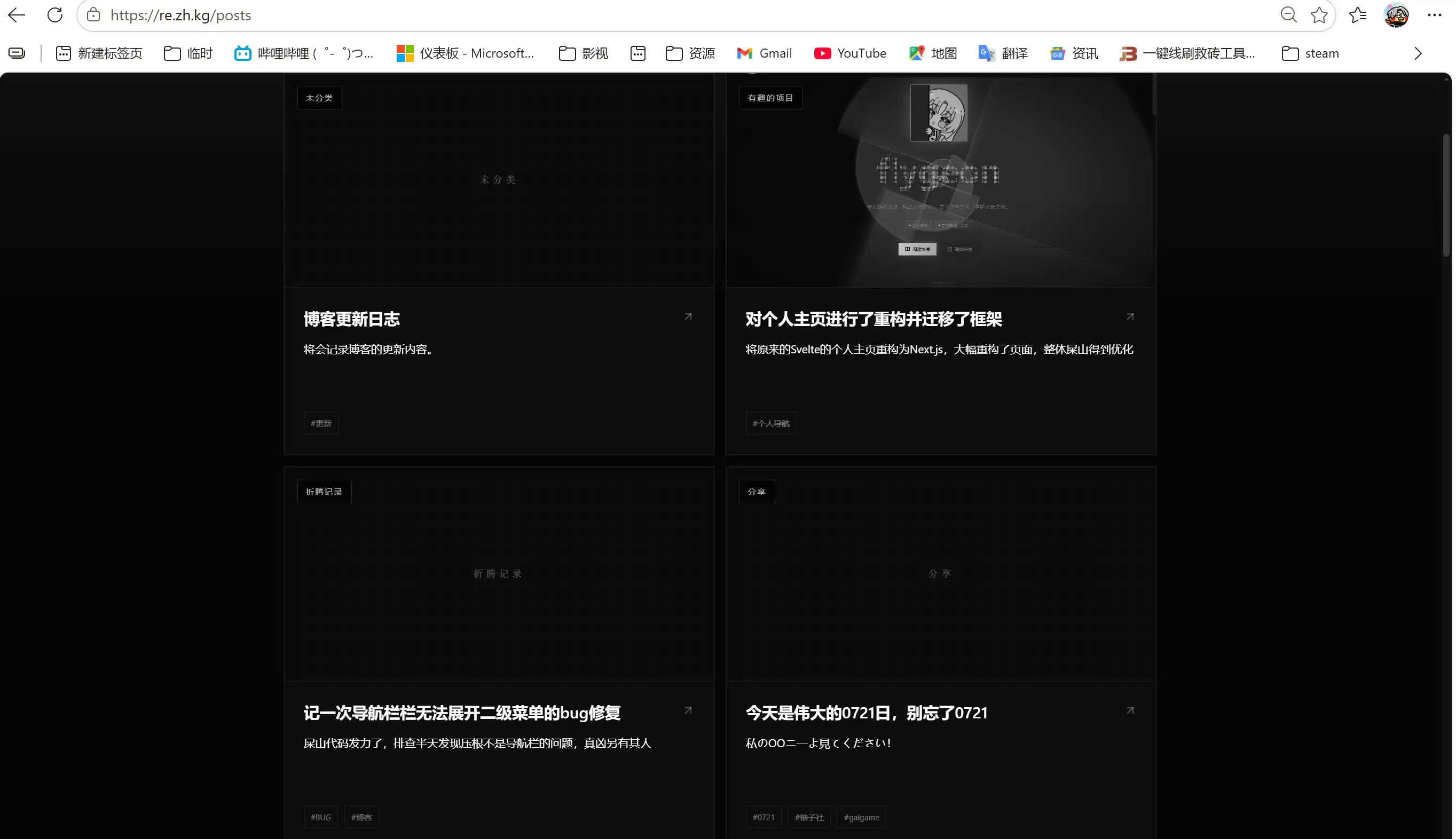Click description starting 屎山代码发力了
The width and height of the screenshot is (1456, 839).
(477, 743)
